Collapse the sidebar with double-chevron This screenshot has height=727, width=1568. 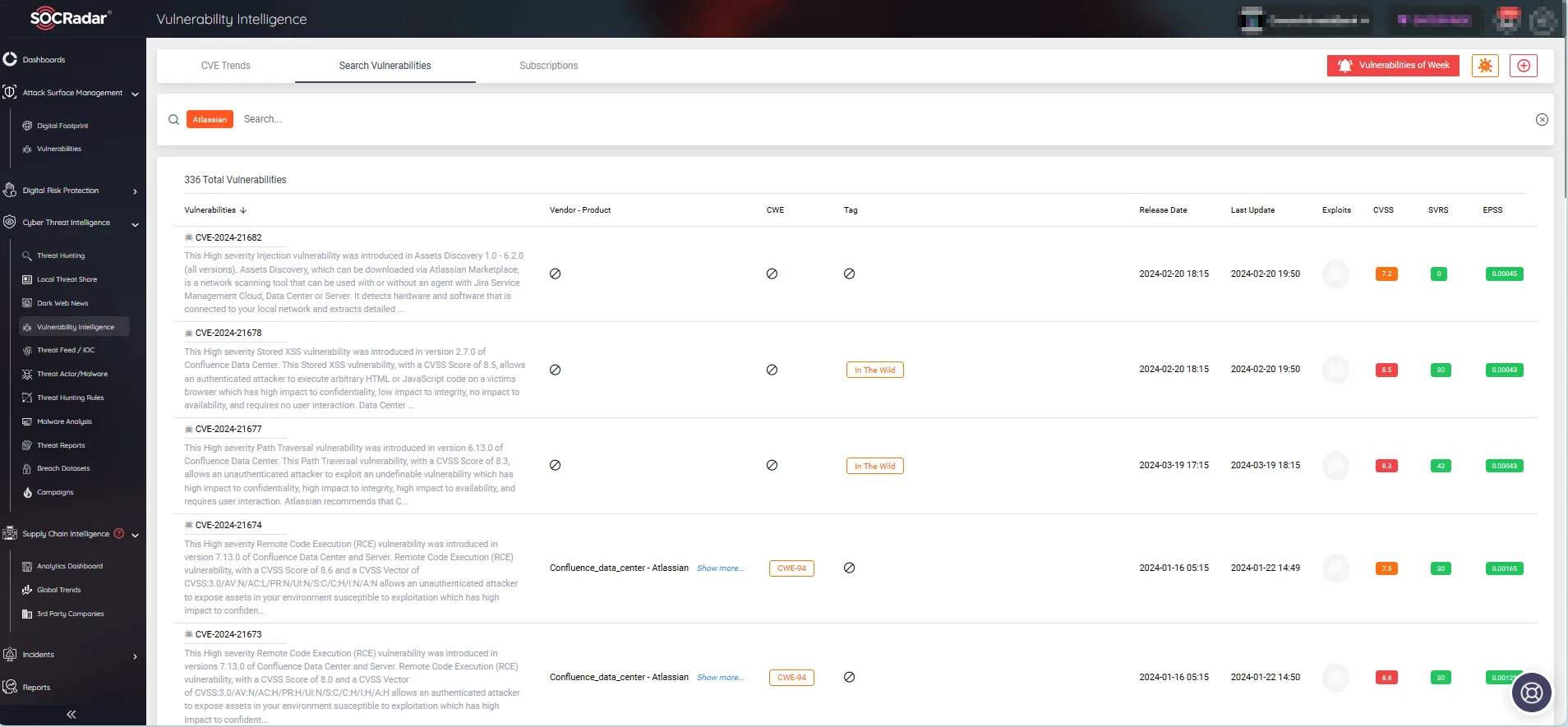pos(71,715)
